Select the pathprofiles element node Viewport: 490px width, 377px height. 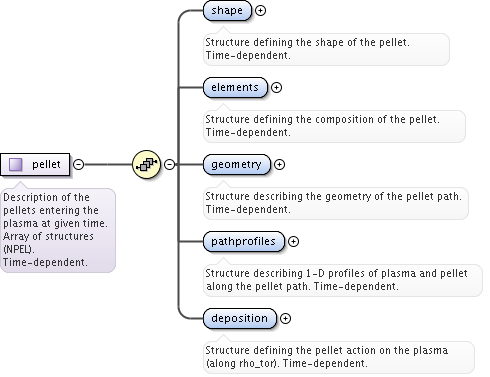[244, 241]
